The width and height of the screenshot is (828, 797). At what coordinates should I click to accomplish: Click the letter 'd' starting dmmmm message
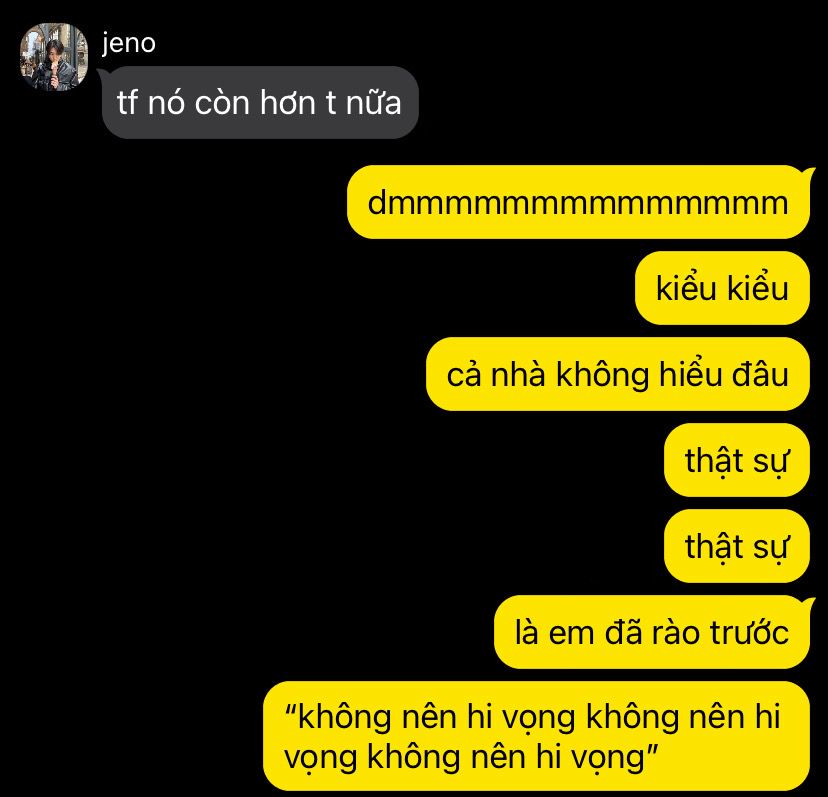pyautogui.click(x=377, y=203)
